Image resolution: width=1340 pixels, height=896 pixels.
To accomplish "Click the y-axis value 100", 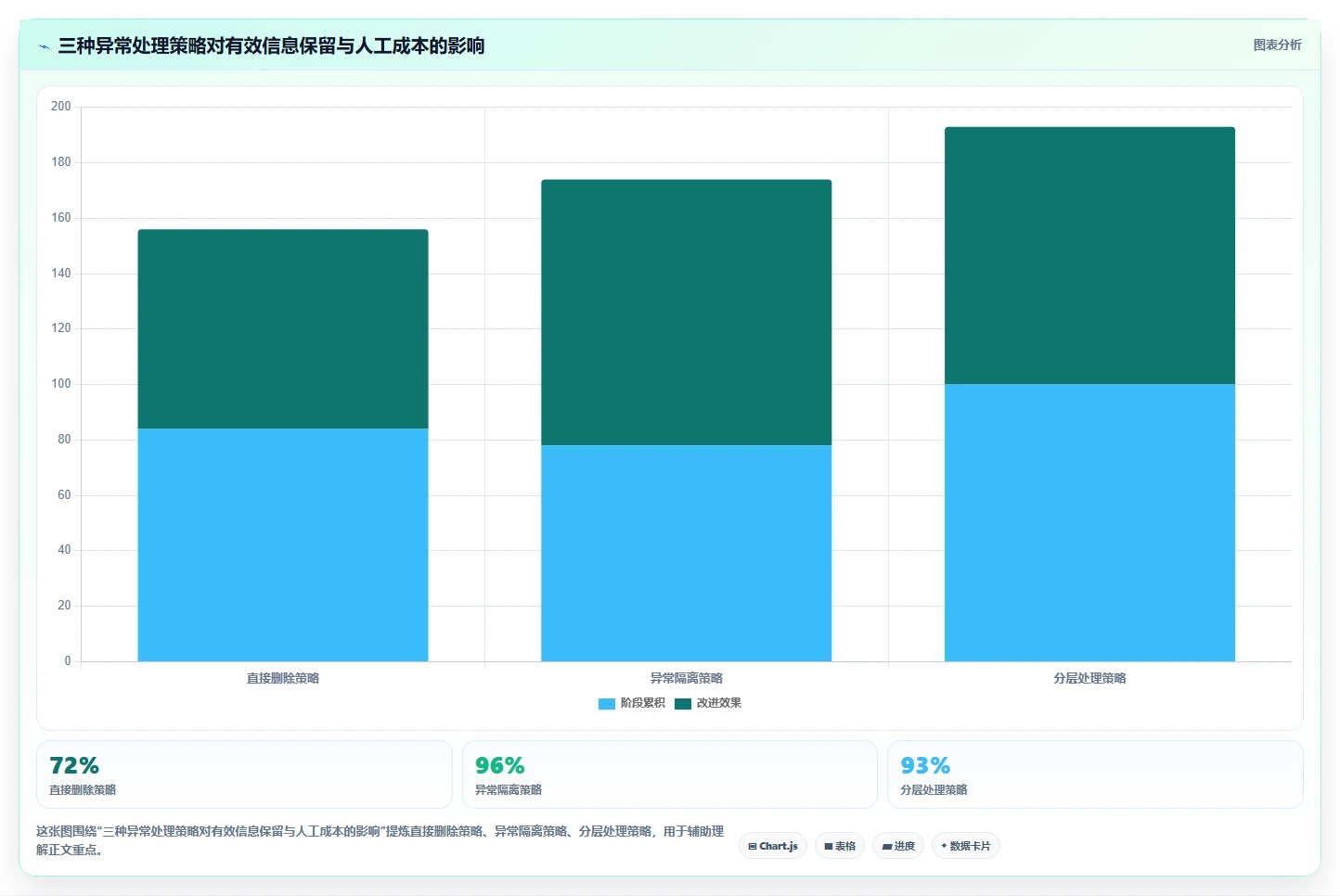I will [x=61, y=384].
